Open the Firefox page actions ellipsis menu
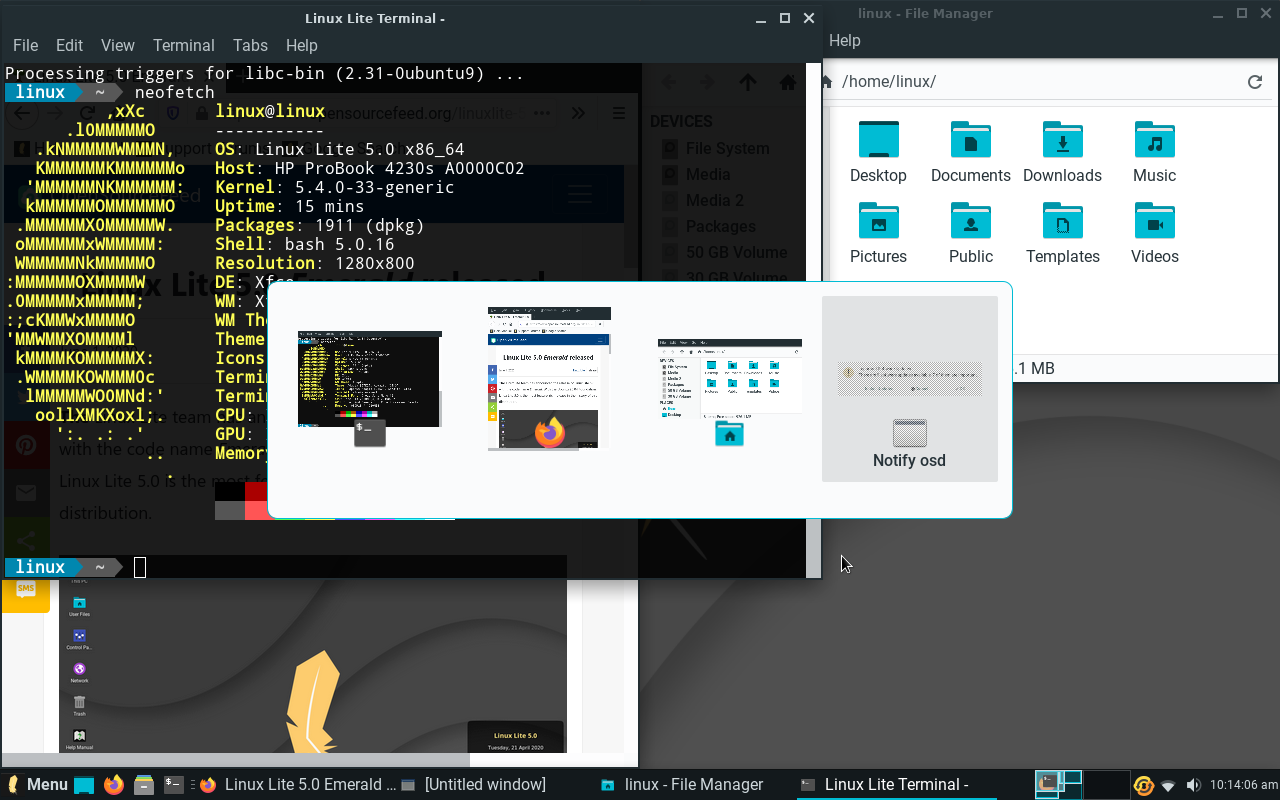The image size is (1280, 800). coord(541,113)
